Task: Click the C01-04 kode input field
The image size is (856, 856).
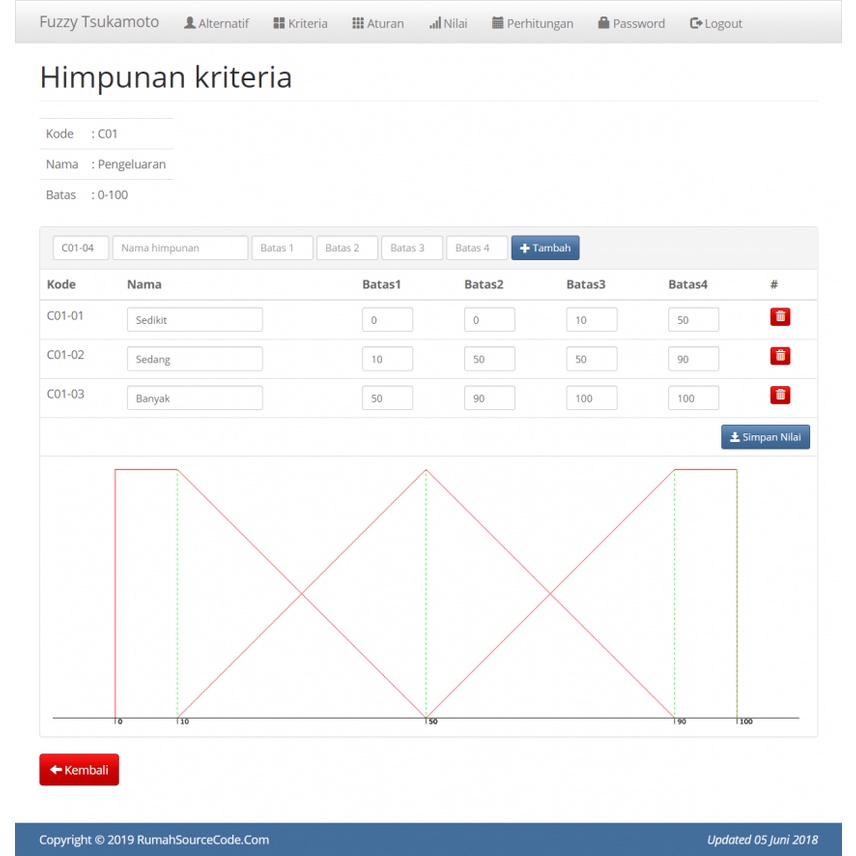Action: coord(80,247)
